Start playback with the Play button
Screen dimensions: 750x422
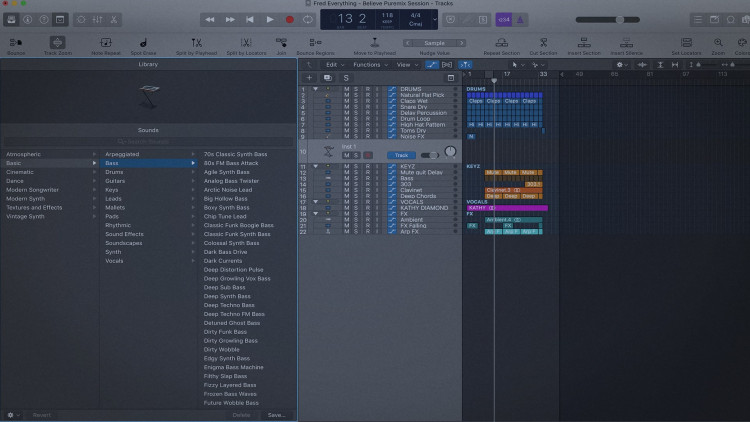pos(270,20)
